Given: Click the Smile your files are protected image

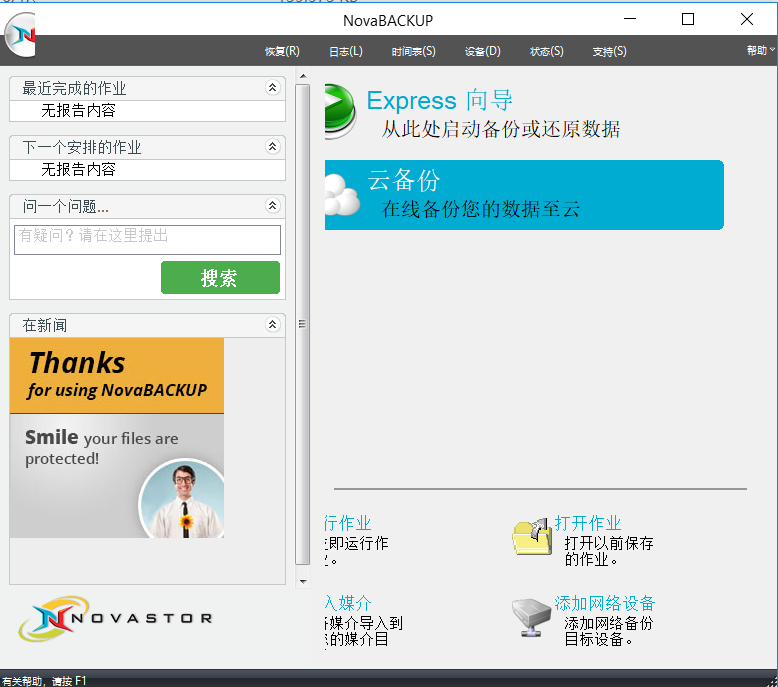Looking at the screenshot, I should pyautogui.click(x=117, y=476).
